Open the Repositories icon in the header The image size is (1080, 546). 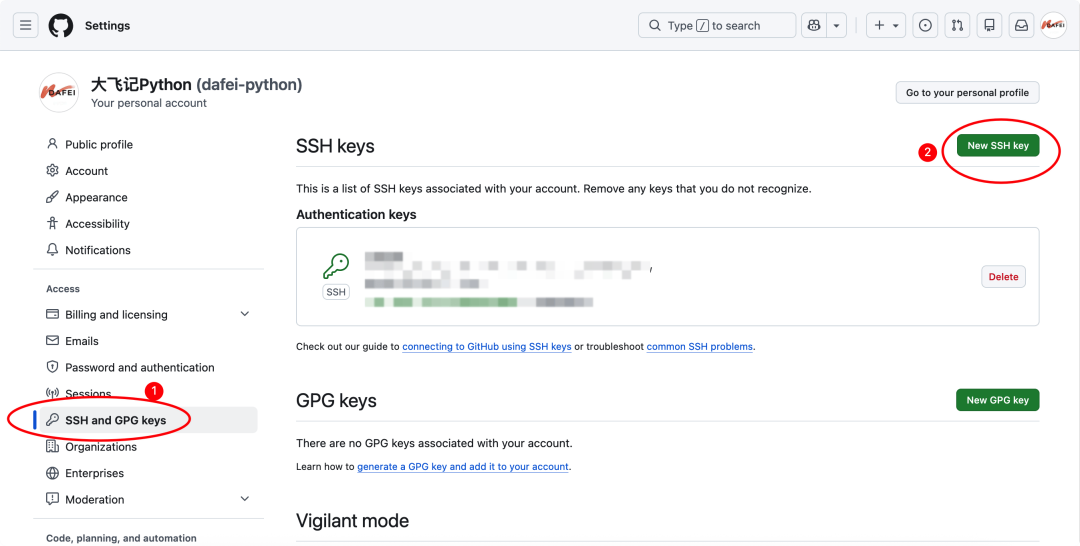(989, 25)
